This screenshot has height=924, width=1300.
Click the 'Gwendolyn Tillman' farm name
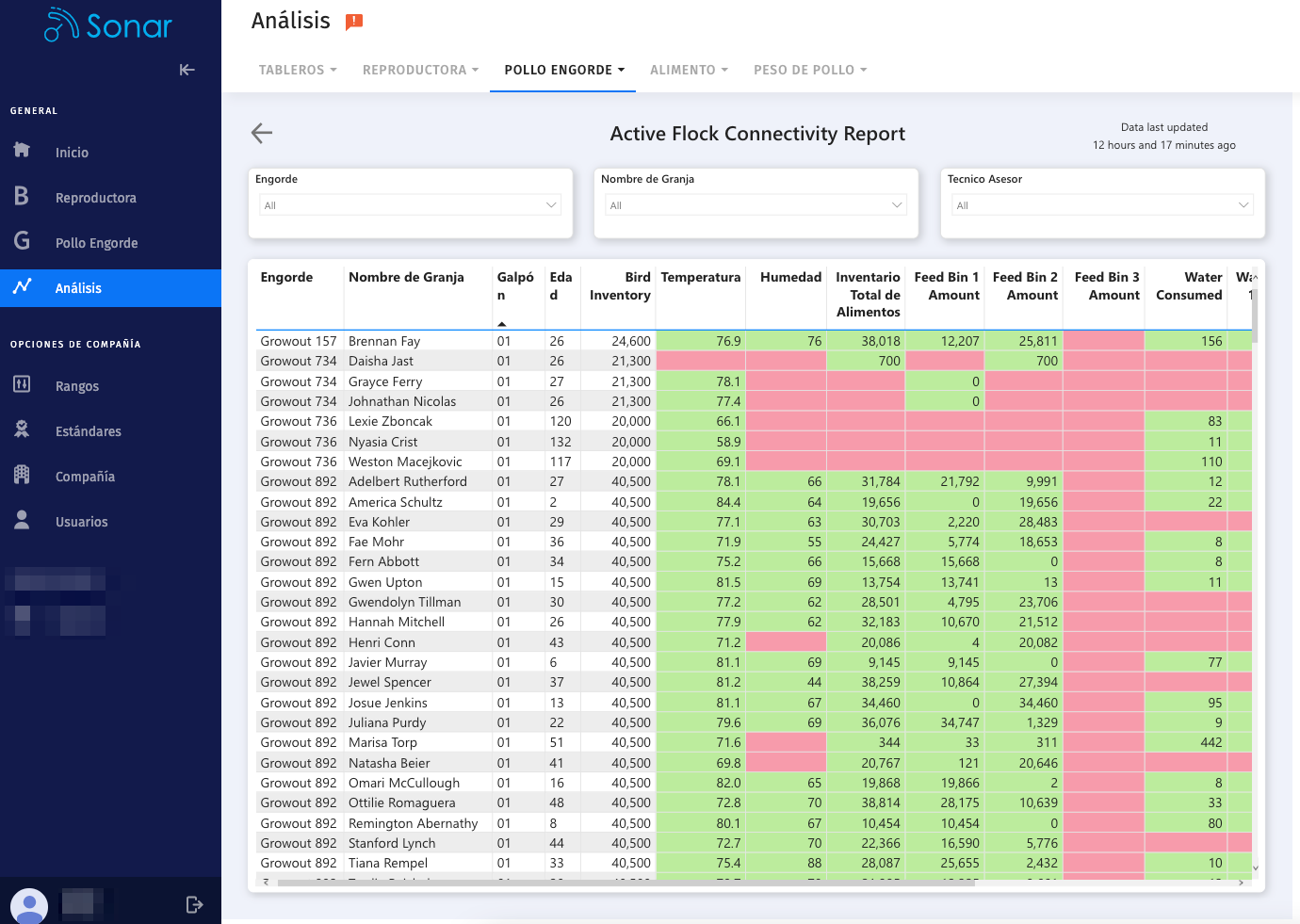(404, 602)
